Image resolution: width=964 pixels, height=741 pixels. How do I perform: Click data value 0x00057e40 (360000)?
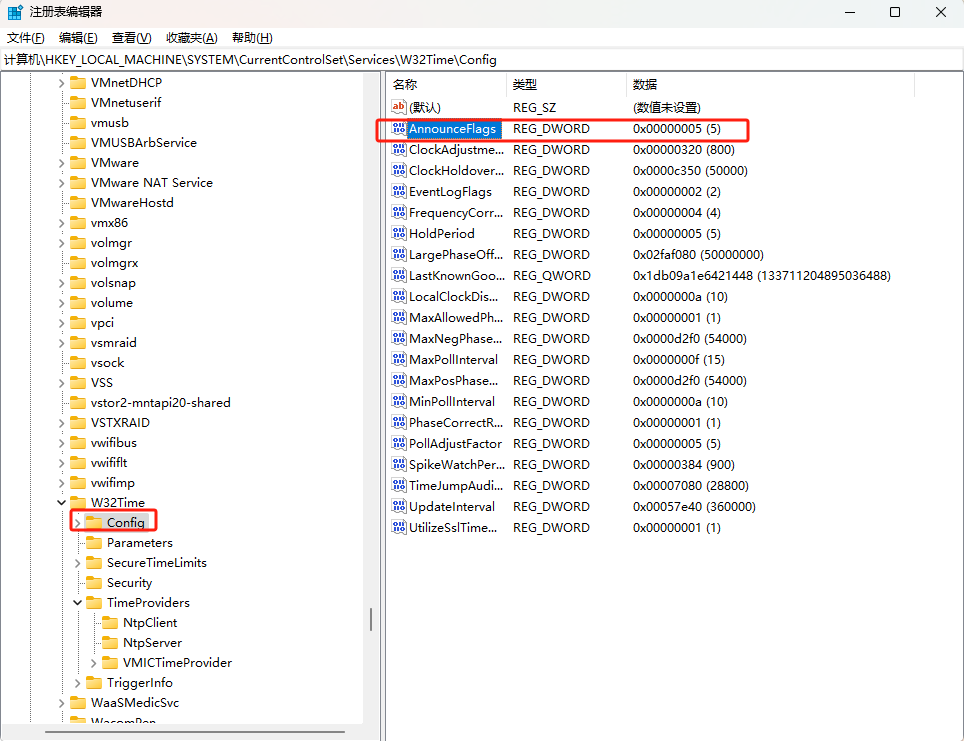(694, 507)
